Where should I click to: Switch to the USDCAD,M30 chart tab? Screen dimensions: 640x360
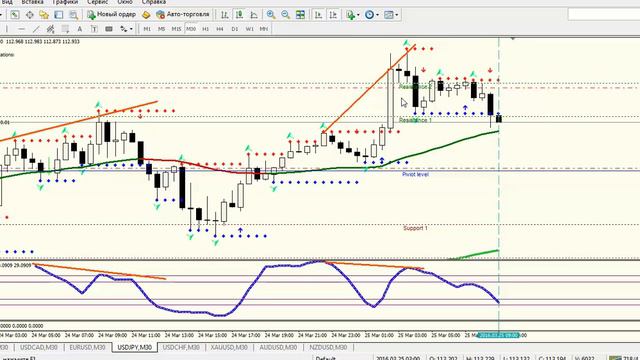39,347
